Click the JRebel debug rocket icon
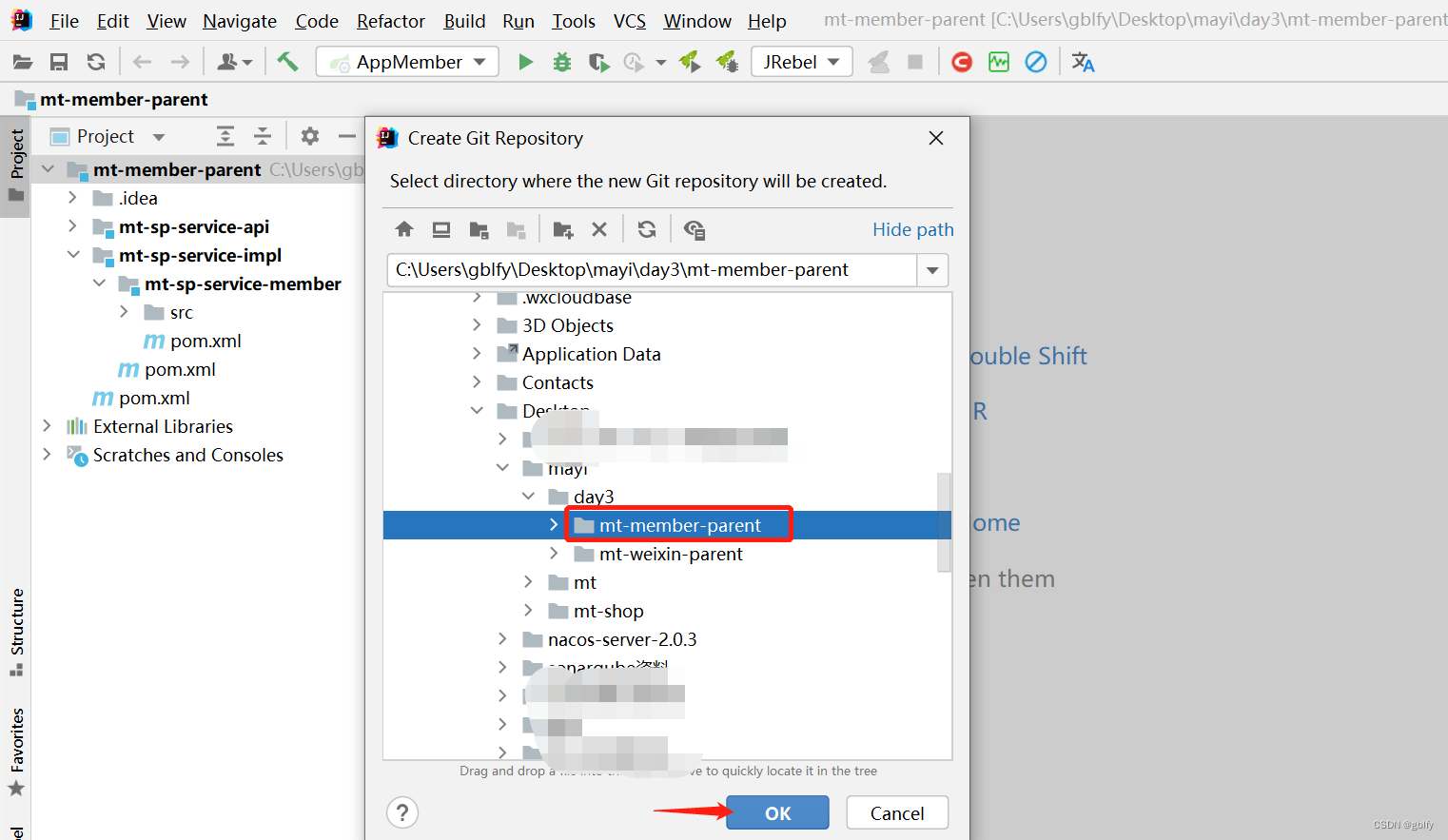The width and height of the screenshot is (1448, 840). click(727, 62)
